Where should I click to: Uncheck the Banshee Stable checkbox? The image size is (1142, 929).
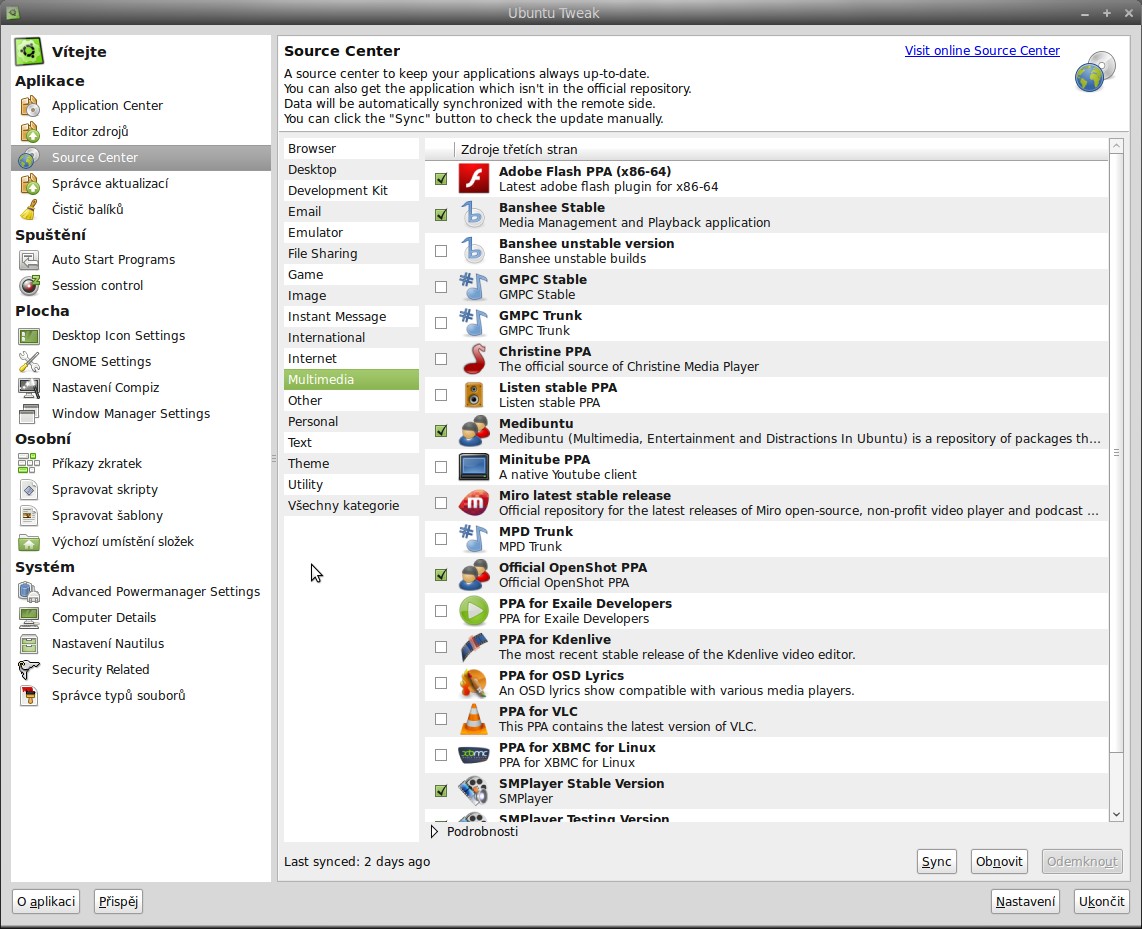441,215
